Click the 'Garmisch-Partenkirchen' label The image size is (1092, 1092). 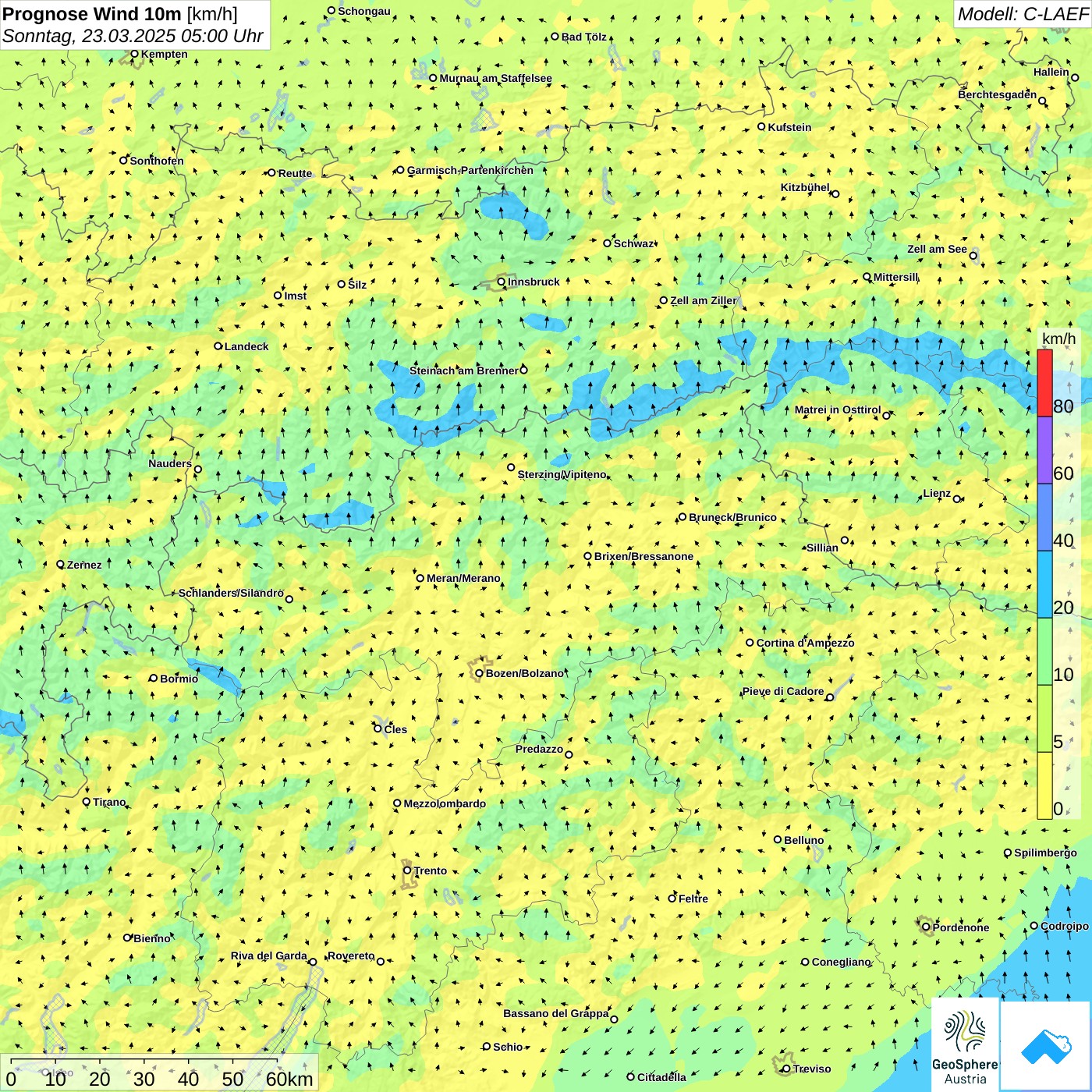point(470,170)
